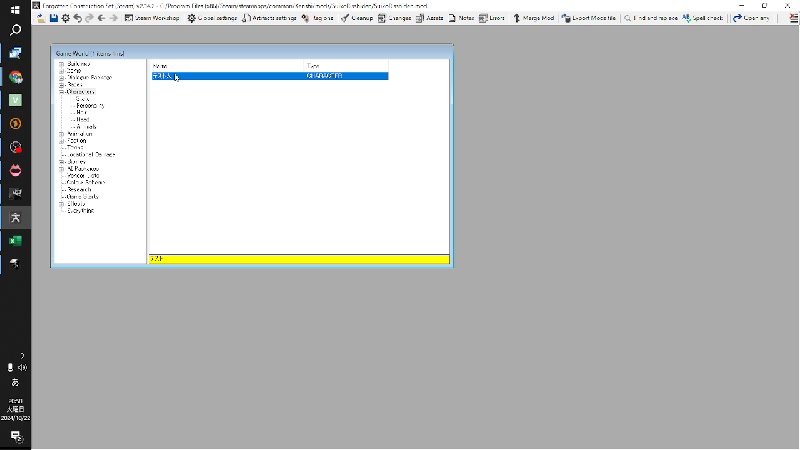This screenshot has width=800, height=450.
Task: Click the yellow filter bar at the bottom
Action: coord(299,259)
